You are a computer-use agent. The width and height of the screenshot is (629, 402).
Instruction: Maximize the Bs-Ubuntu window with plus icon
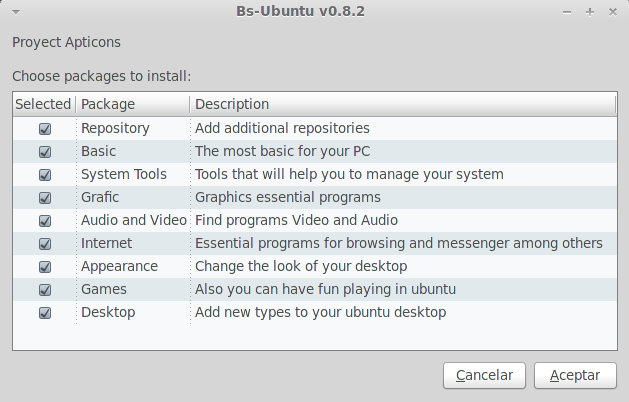point(590,12)
